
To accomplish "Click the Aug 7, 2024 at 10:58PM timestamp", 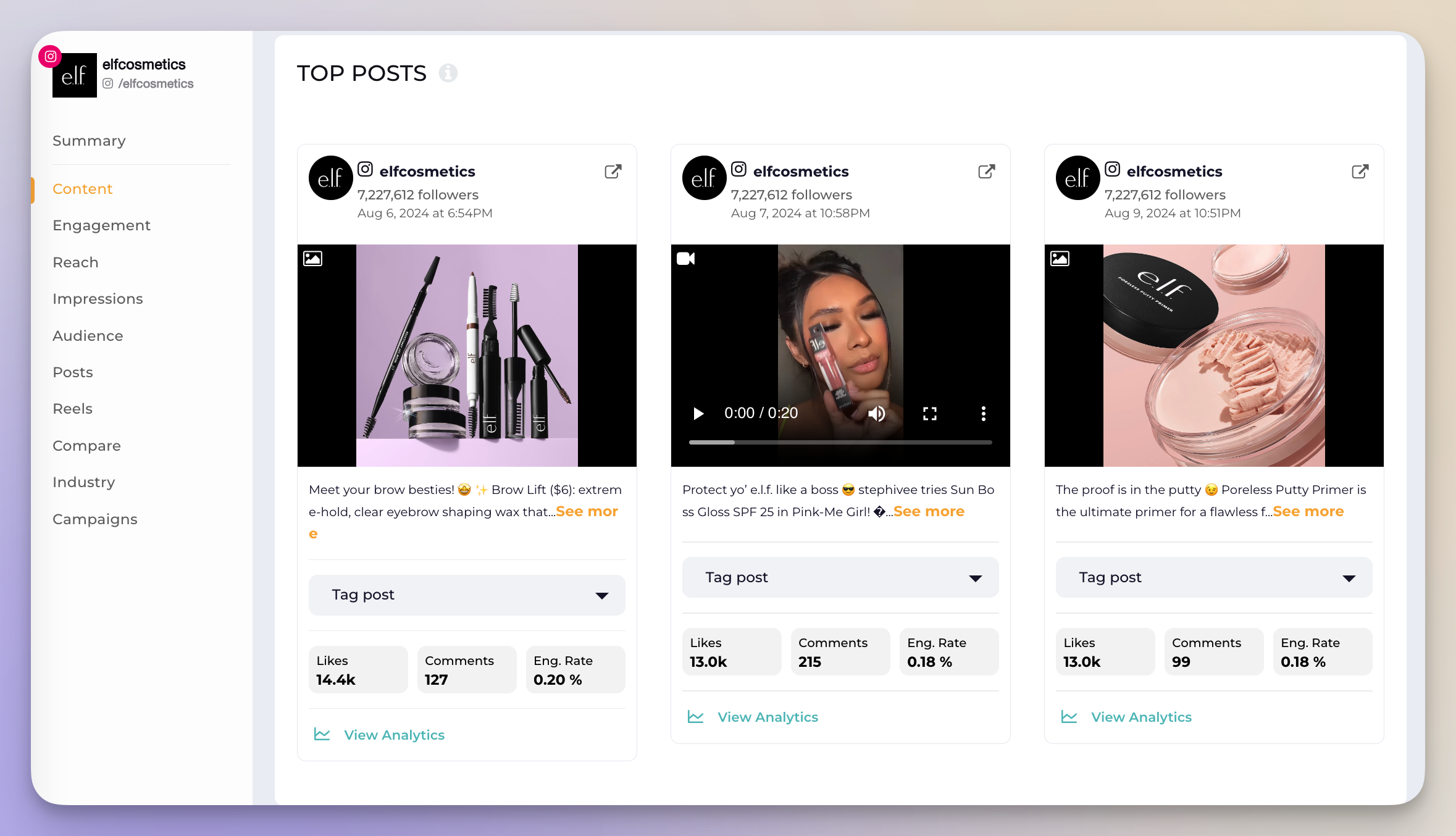I will click(800, 213).
